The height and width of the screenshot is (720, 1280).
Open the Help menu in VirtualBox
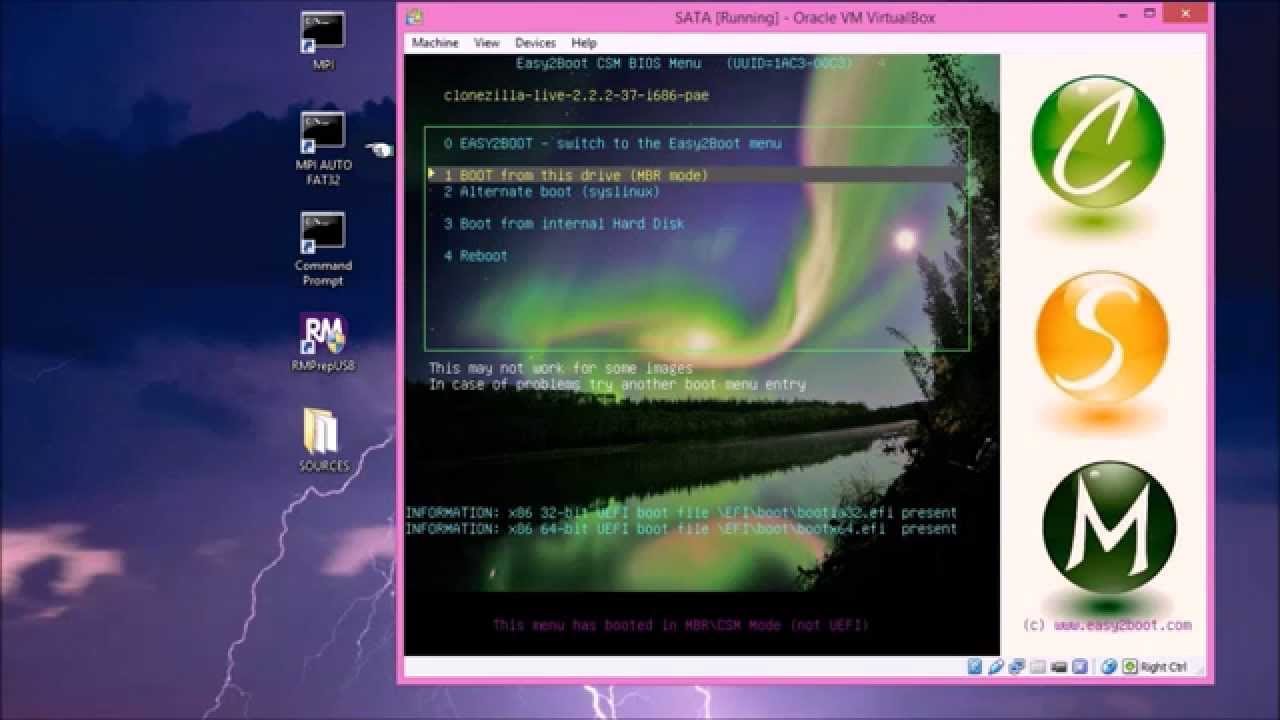point(584,43)
